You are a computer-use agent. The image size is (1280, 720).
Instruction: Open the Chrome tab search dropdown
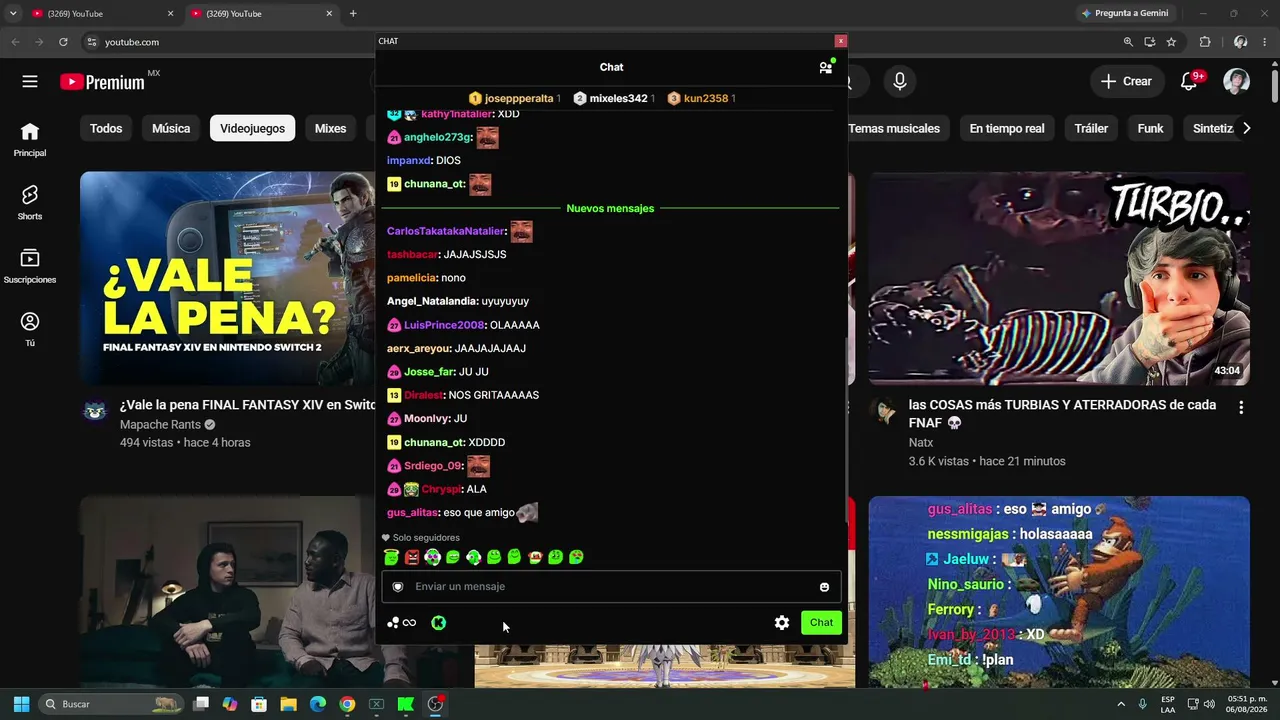coord(13,13)
